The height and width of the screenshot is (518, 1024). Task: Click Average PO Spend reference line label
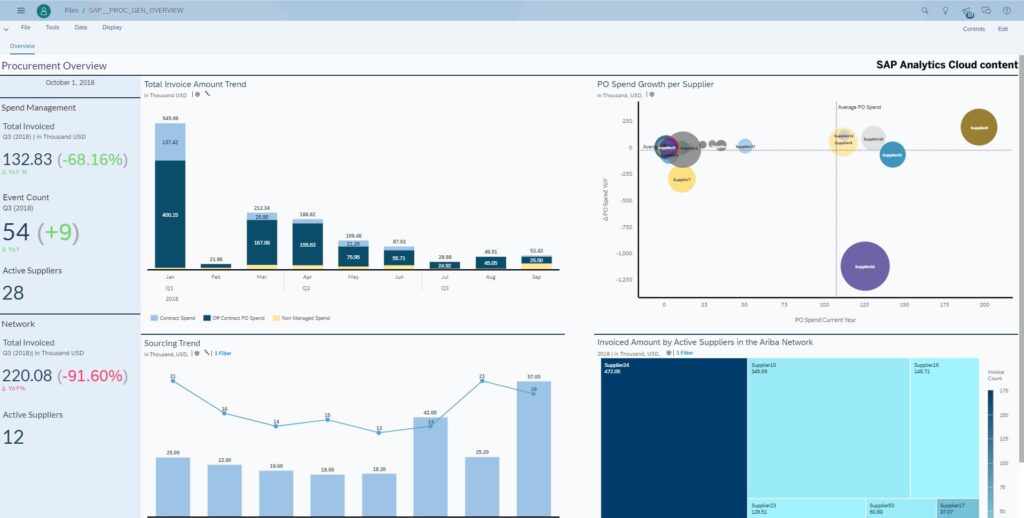[859, 107]
